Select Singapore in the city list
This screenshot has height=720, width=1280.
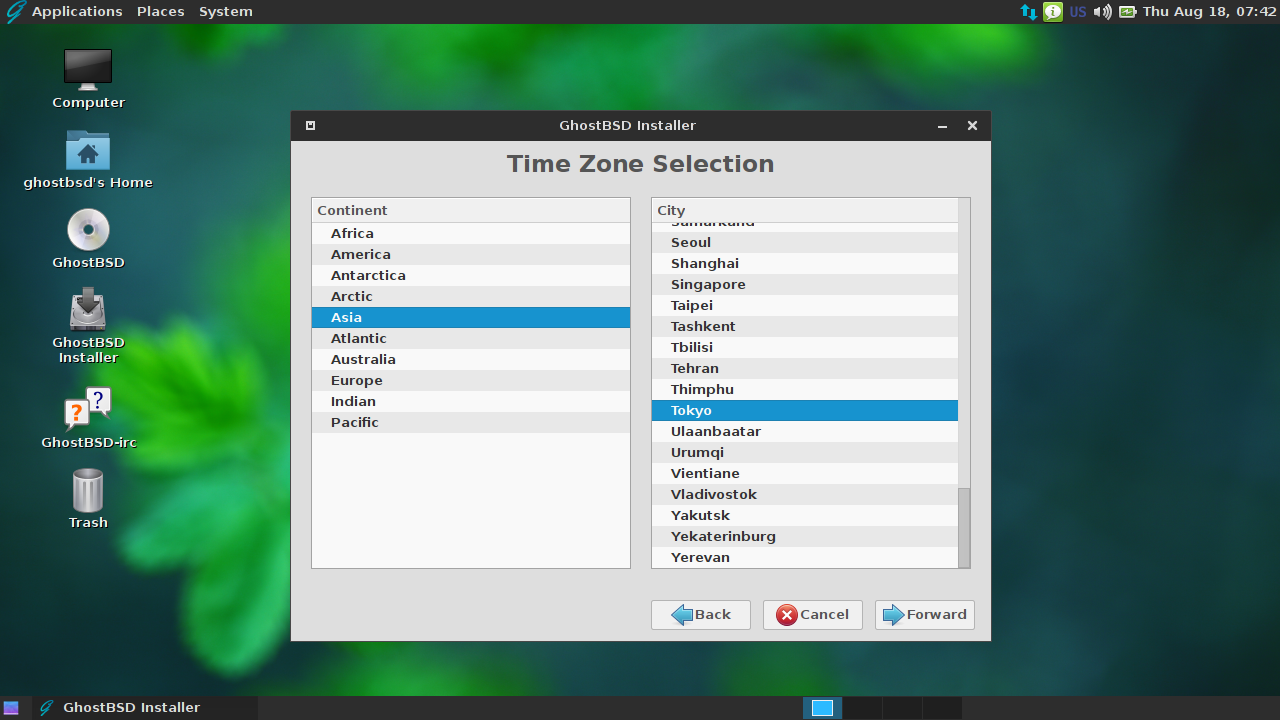(805, 284)
